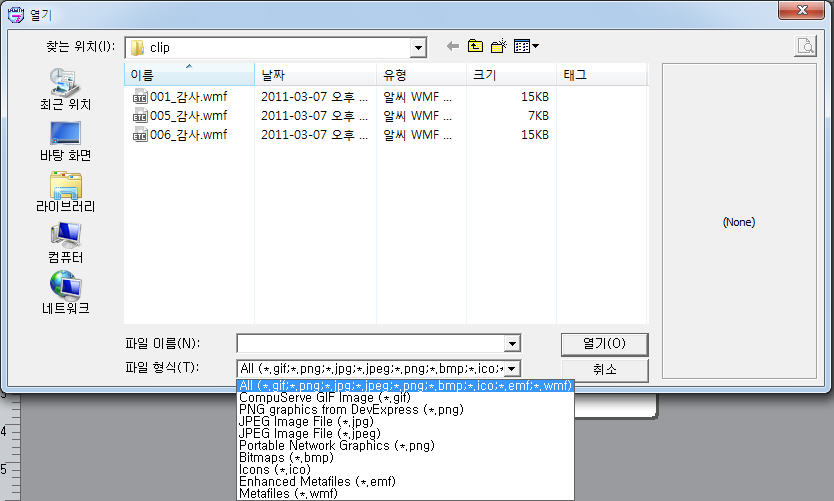Viewport: 834px width, 501px height.
Task: Choose JPEG Image File (*.jpeg) filter
Action: [x=405, y=433]
